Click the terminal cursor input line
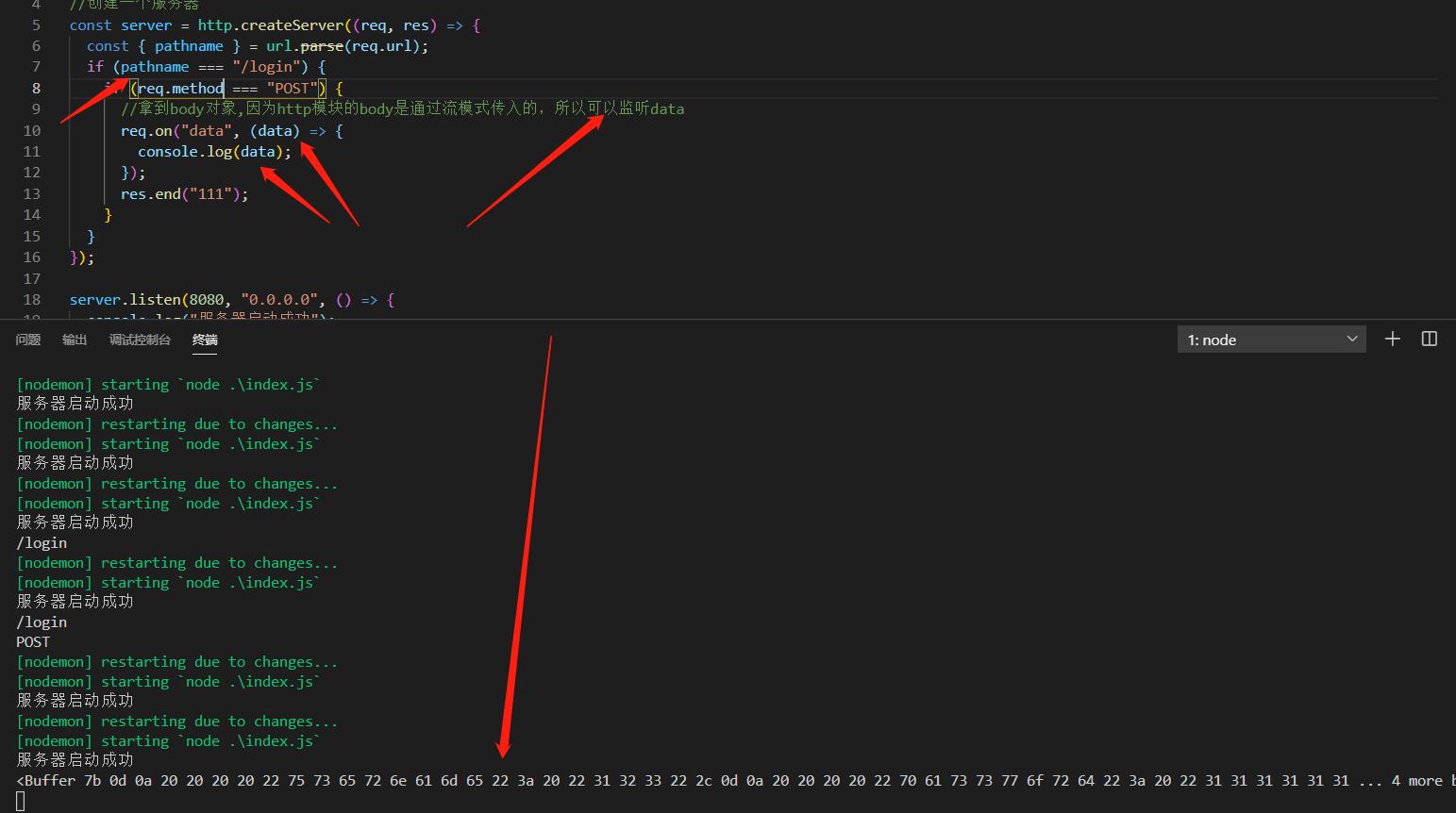Image resolution: width=1456 pixels, height=813 pixels. point(21,801)
